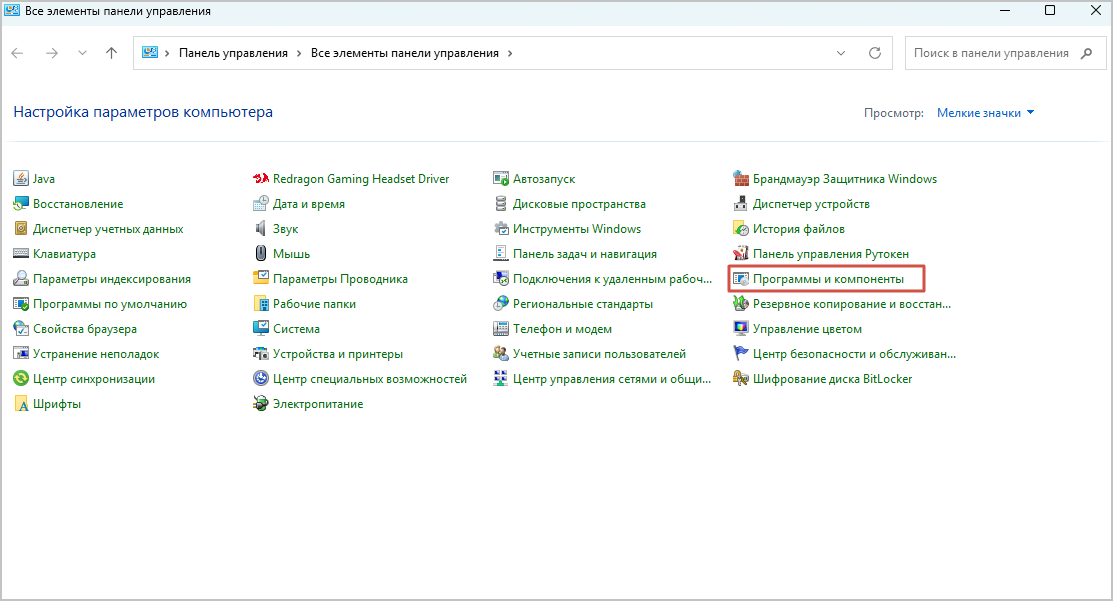This screenshot has height=601, width=1113.
Task: Click the Windows Defender firewall brick icon
Action: pyautogui.click(x=741, y=179)
